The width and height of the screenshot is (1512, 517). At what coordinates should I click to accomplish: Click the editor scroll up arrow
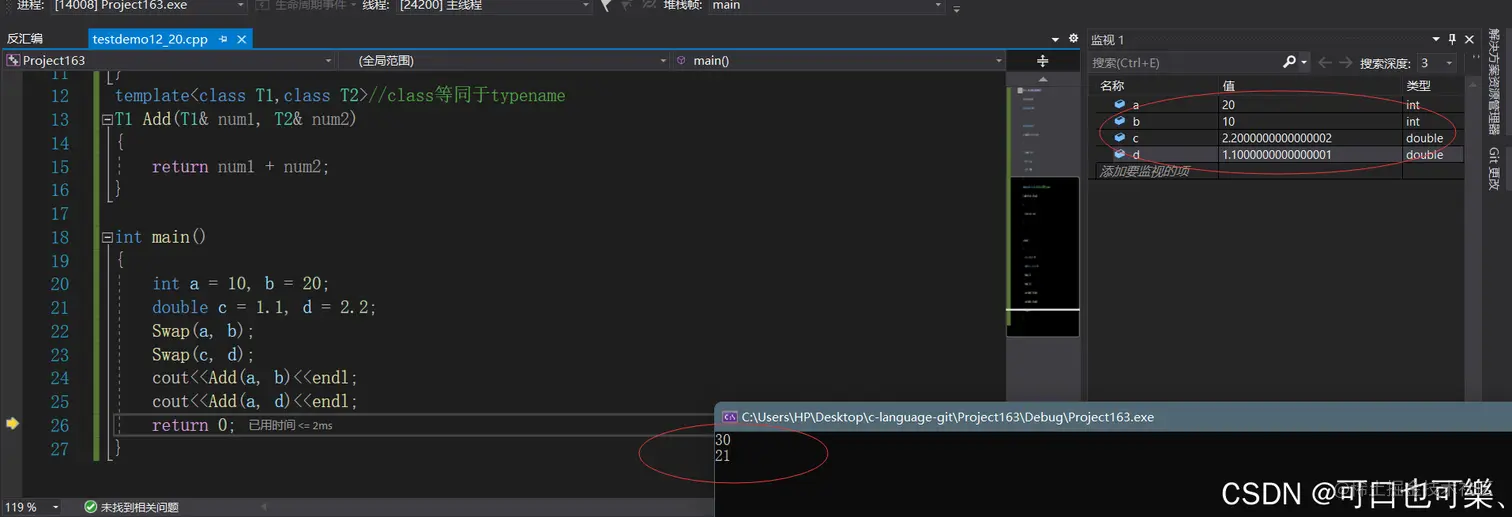[x=1043, y=79]
